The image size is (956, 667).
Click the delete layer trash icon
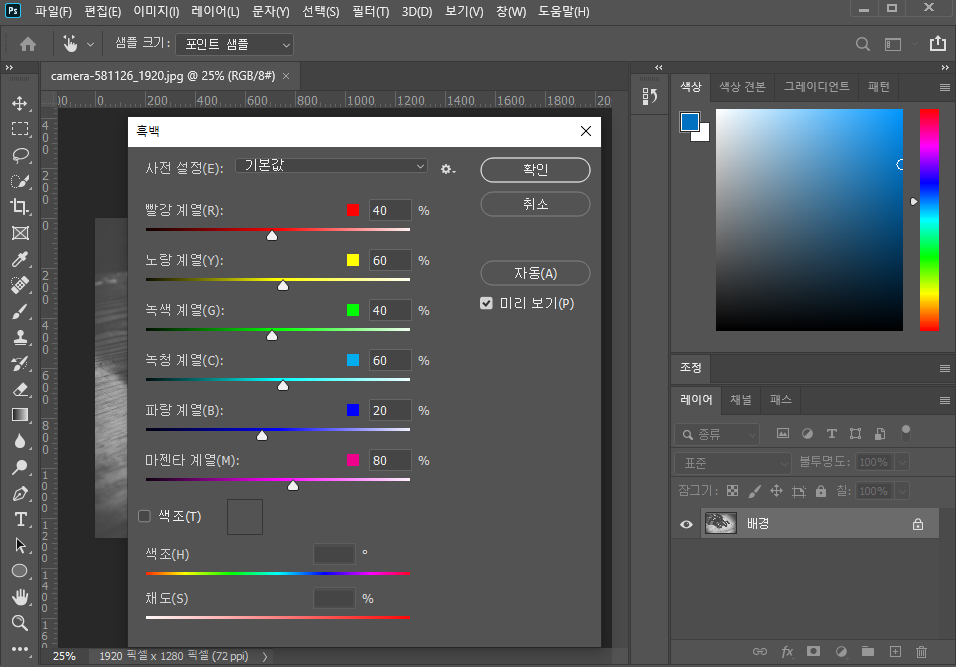921,652
